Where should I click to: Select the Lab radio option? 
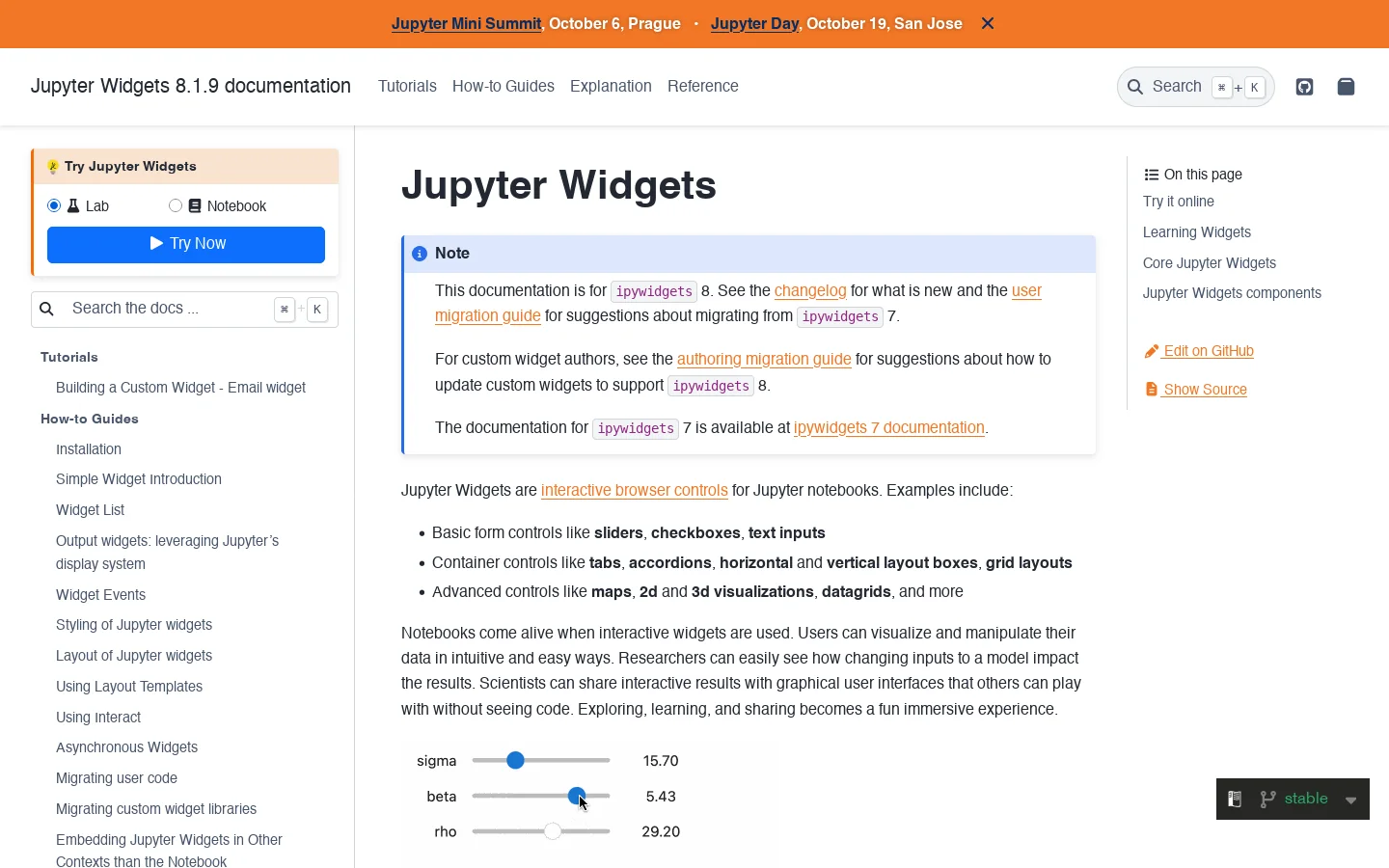click(x=54, y=205)
